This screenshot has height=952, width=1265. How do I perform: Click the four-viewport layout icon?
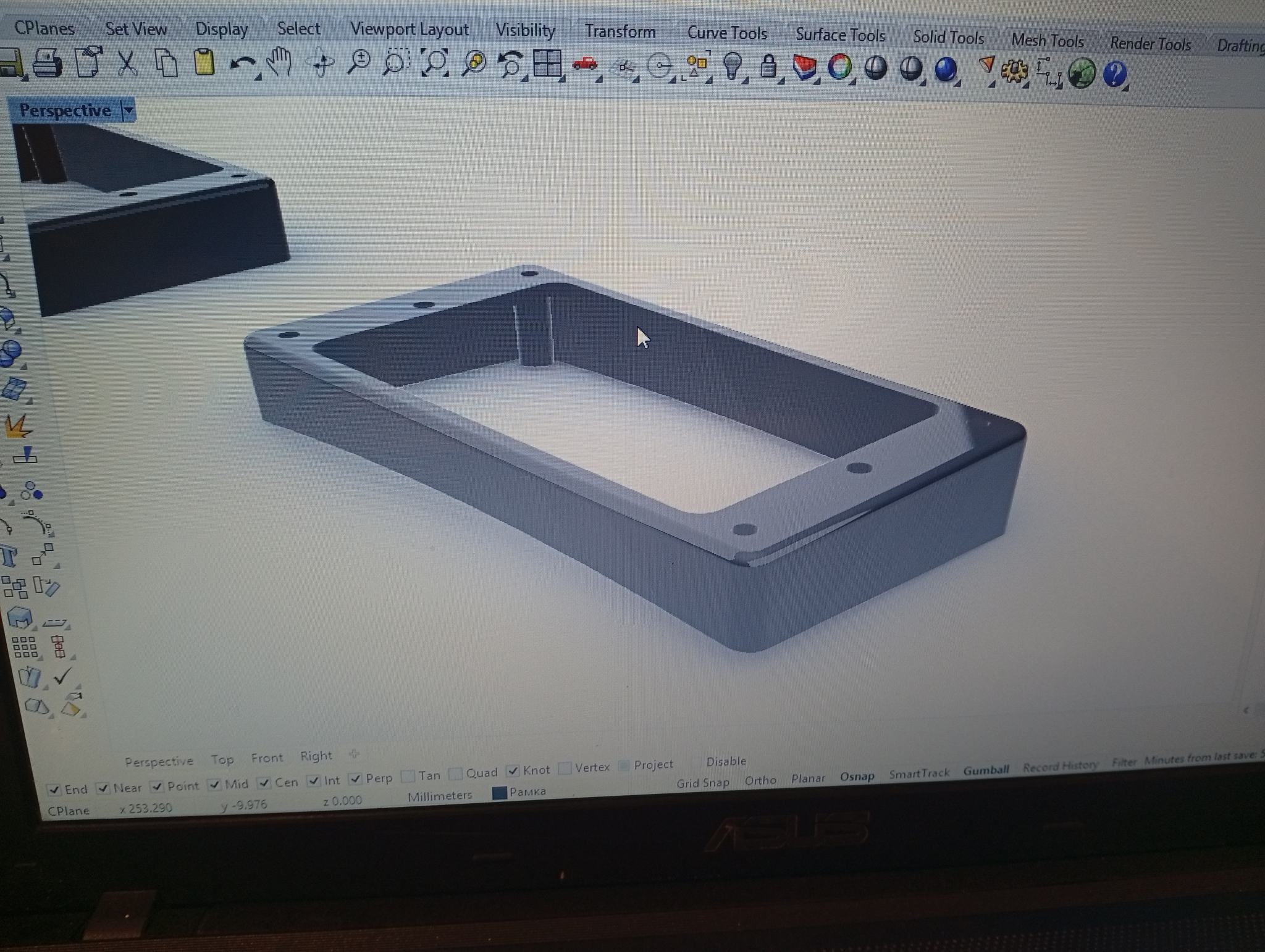coord(547,63)
